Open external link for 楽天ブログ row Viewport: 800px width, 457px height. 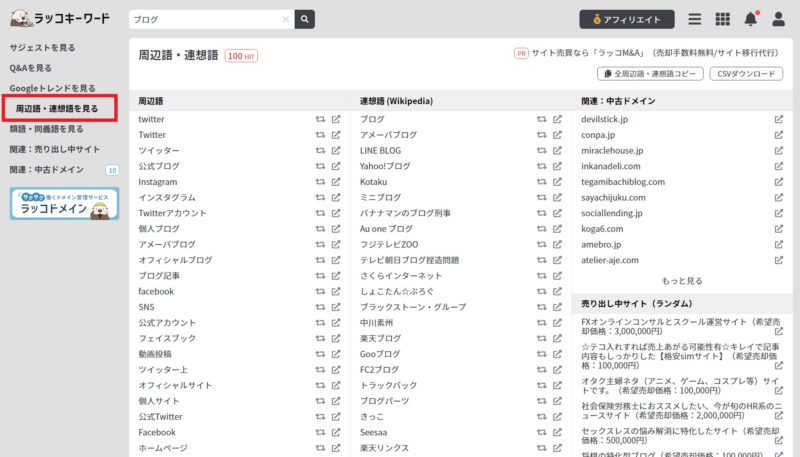[x=557, y=339]
